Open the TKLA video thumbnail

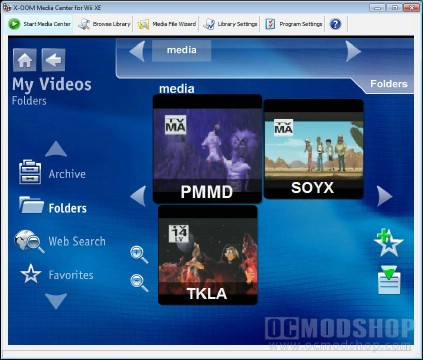pyautogui.click(x=208, y=255)
